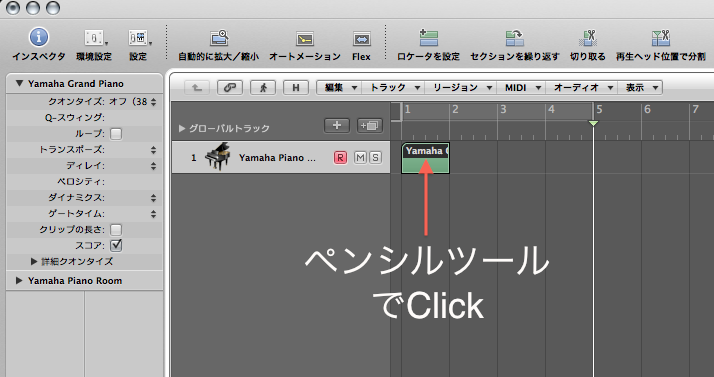
Task: Toggle record enable R button
Action: (x=340, y=158)
